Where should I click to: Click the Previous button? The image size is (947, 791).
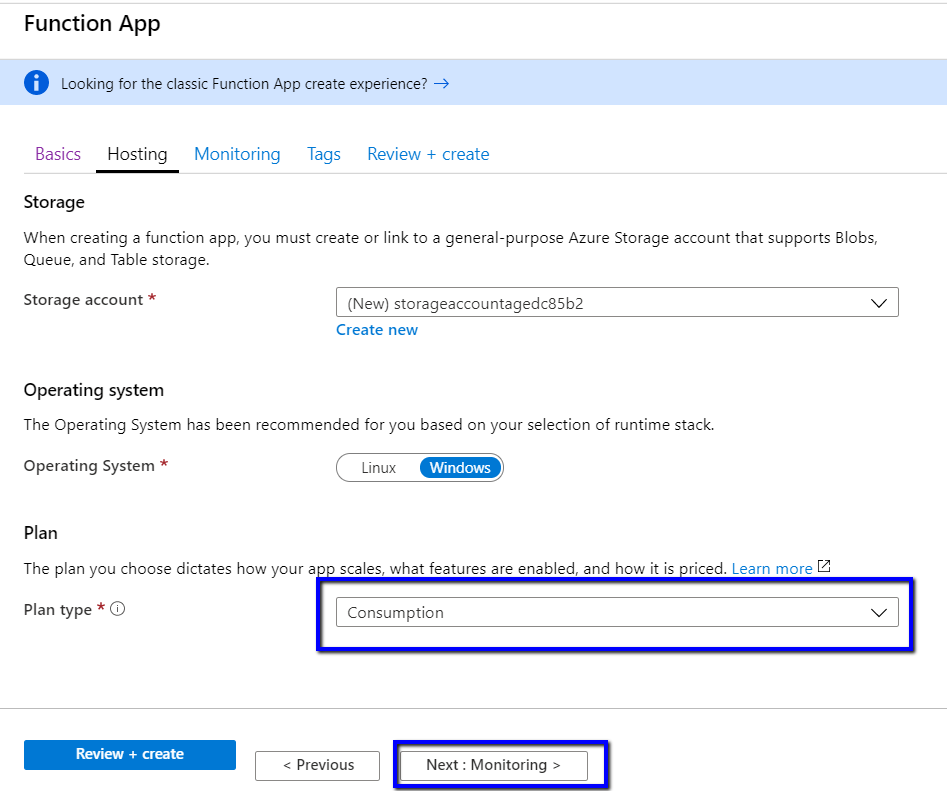[318, 765]
